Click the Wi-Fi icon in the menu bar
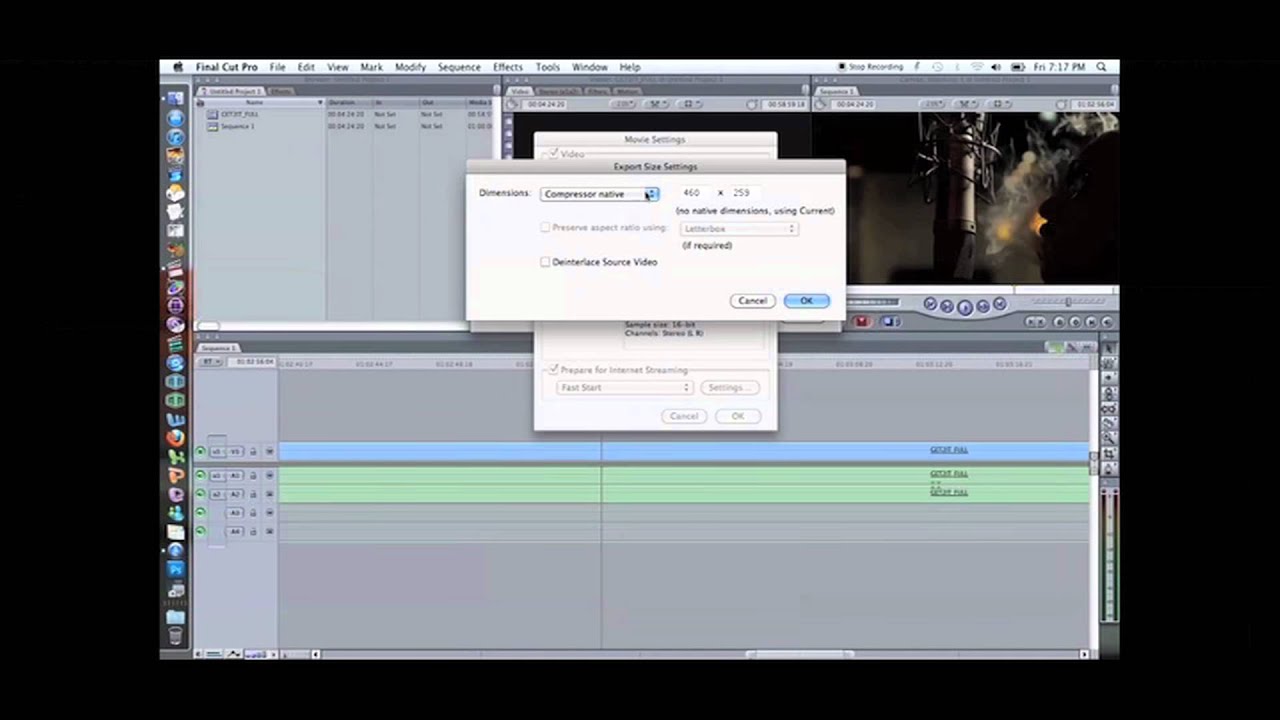 [977, 67]
